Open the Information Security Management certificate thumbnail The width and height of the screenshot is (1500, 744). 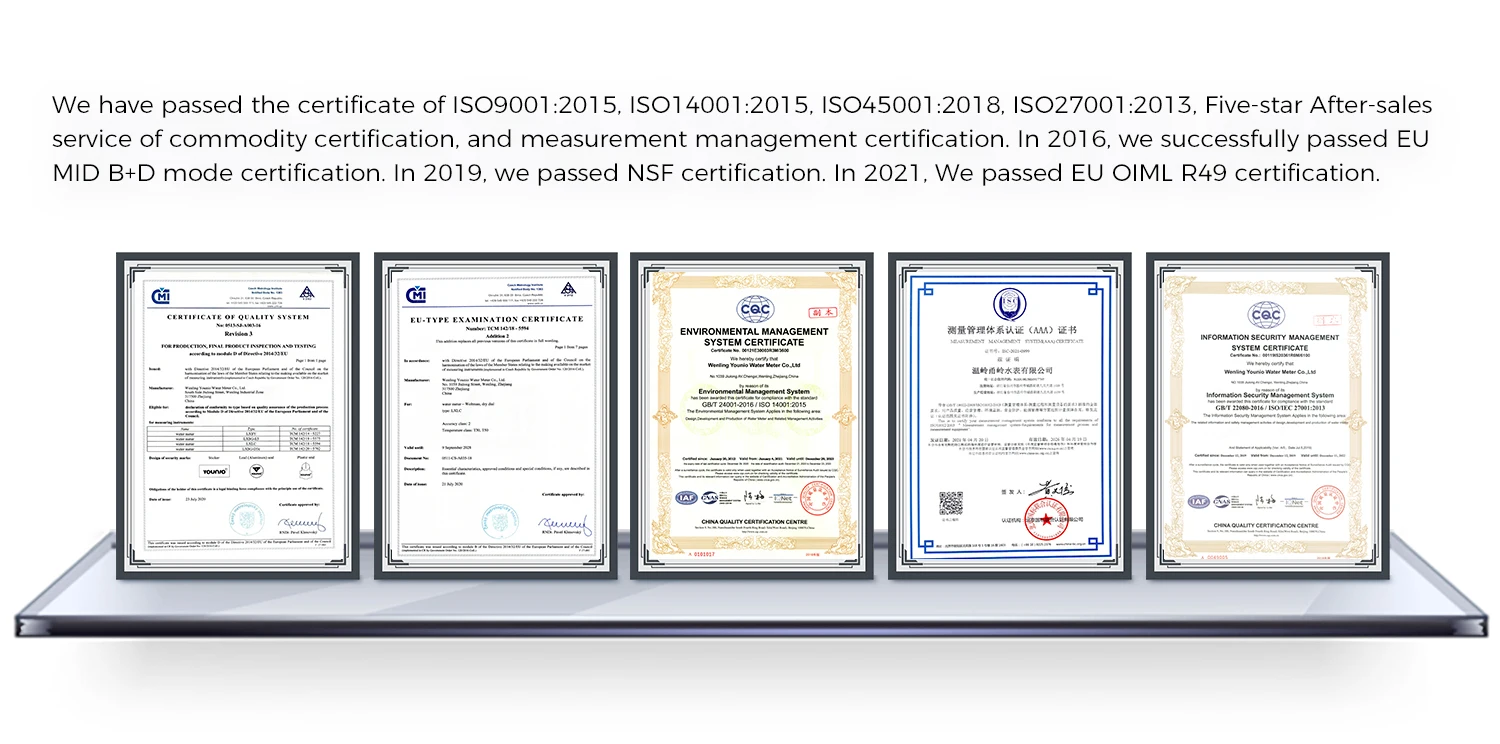pyautogui.click(x=1268, y=415)
